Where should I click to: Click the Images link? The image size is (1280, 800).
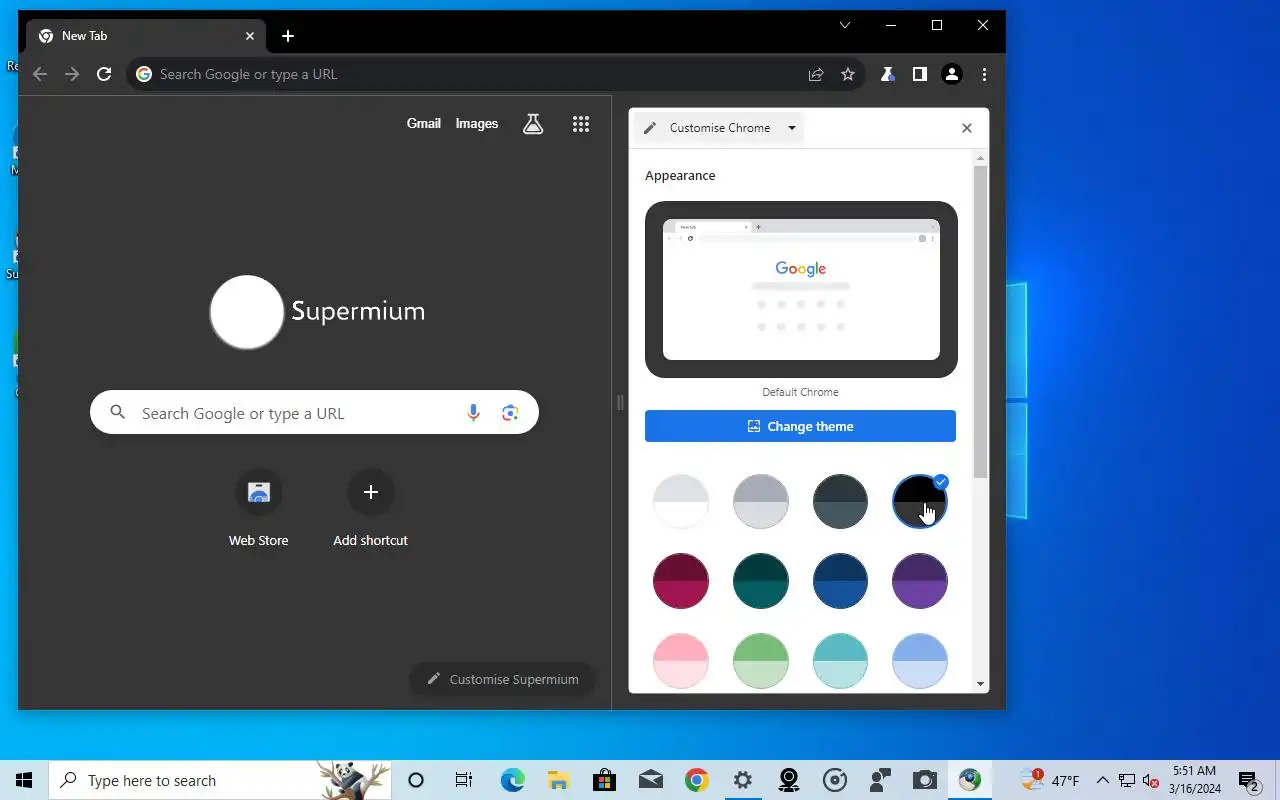pyautogui.click(x=477, y=124)
